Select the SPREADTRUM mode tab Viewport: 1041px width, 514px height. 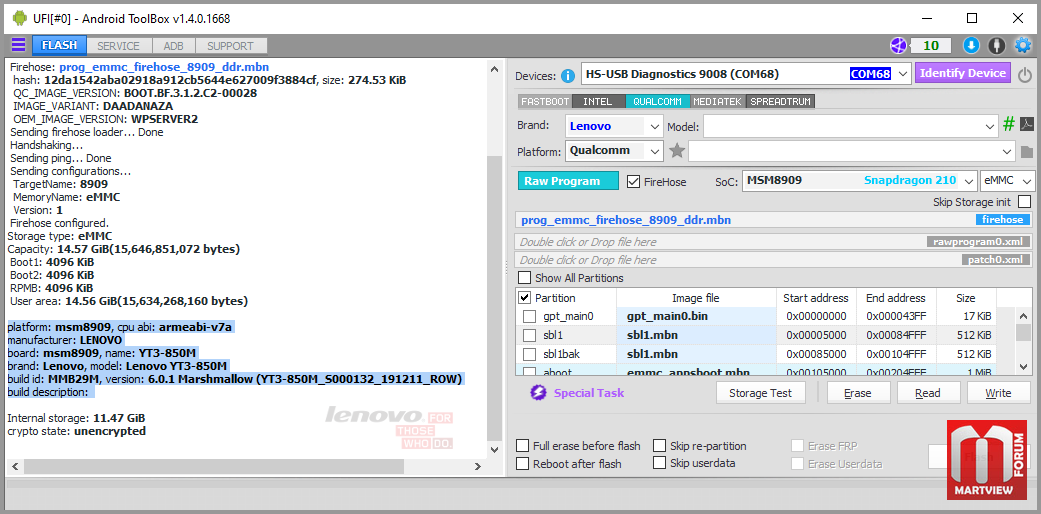(780, 102)
